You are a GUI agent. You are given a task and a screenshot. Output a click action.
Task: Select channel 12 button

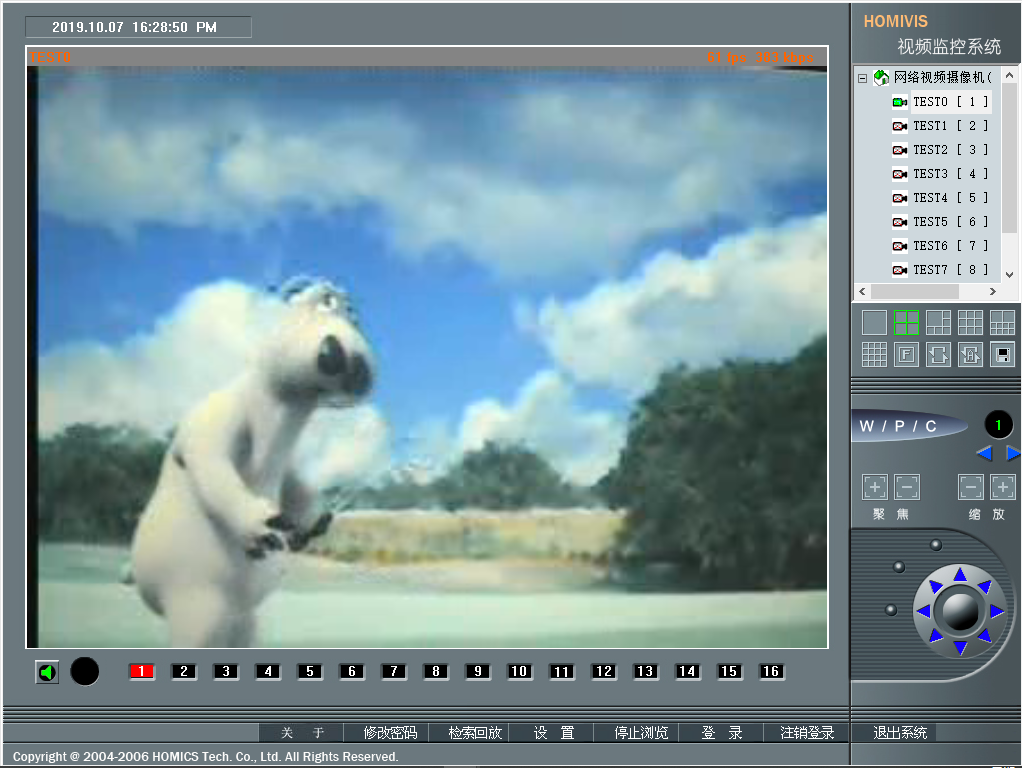pos(604,672)
